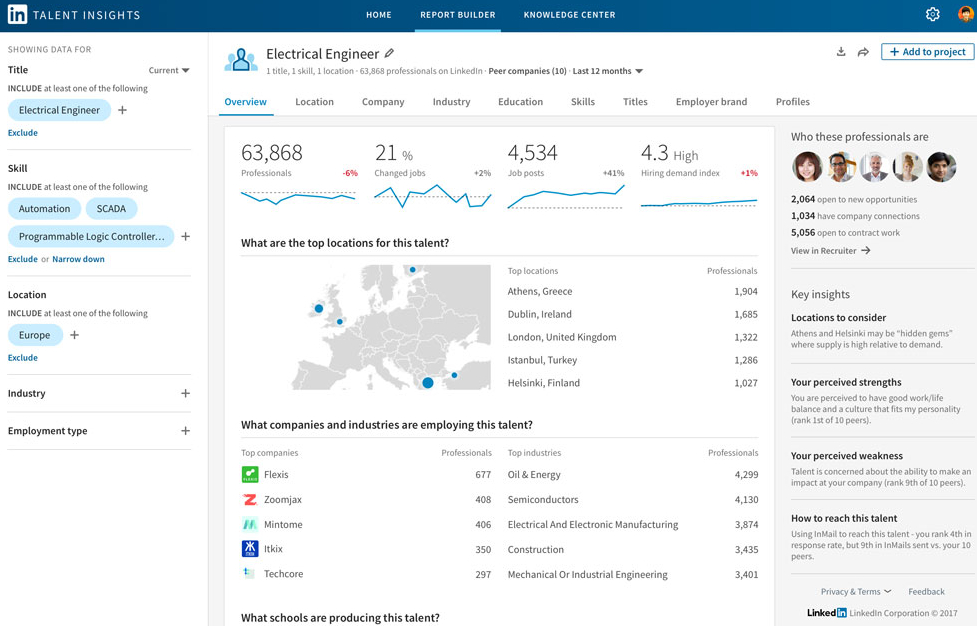
Task: Click the Flexis company logo
Action: 250,475
